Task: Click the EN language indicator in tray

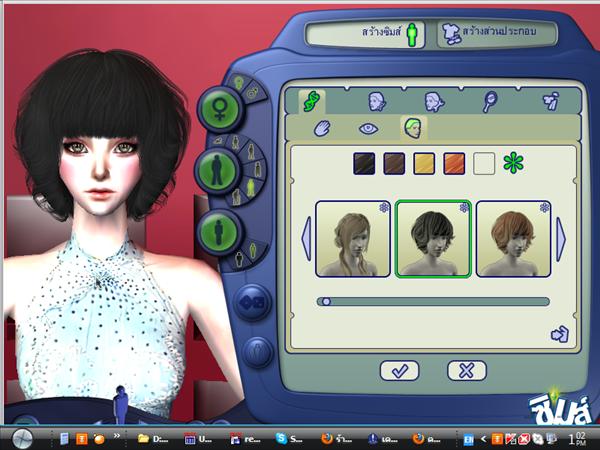Action: (x=468, y=439)
